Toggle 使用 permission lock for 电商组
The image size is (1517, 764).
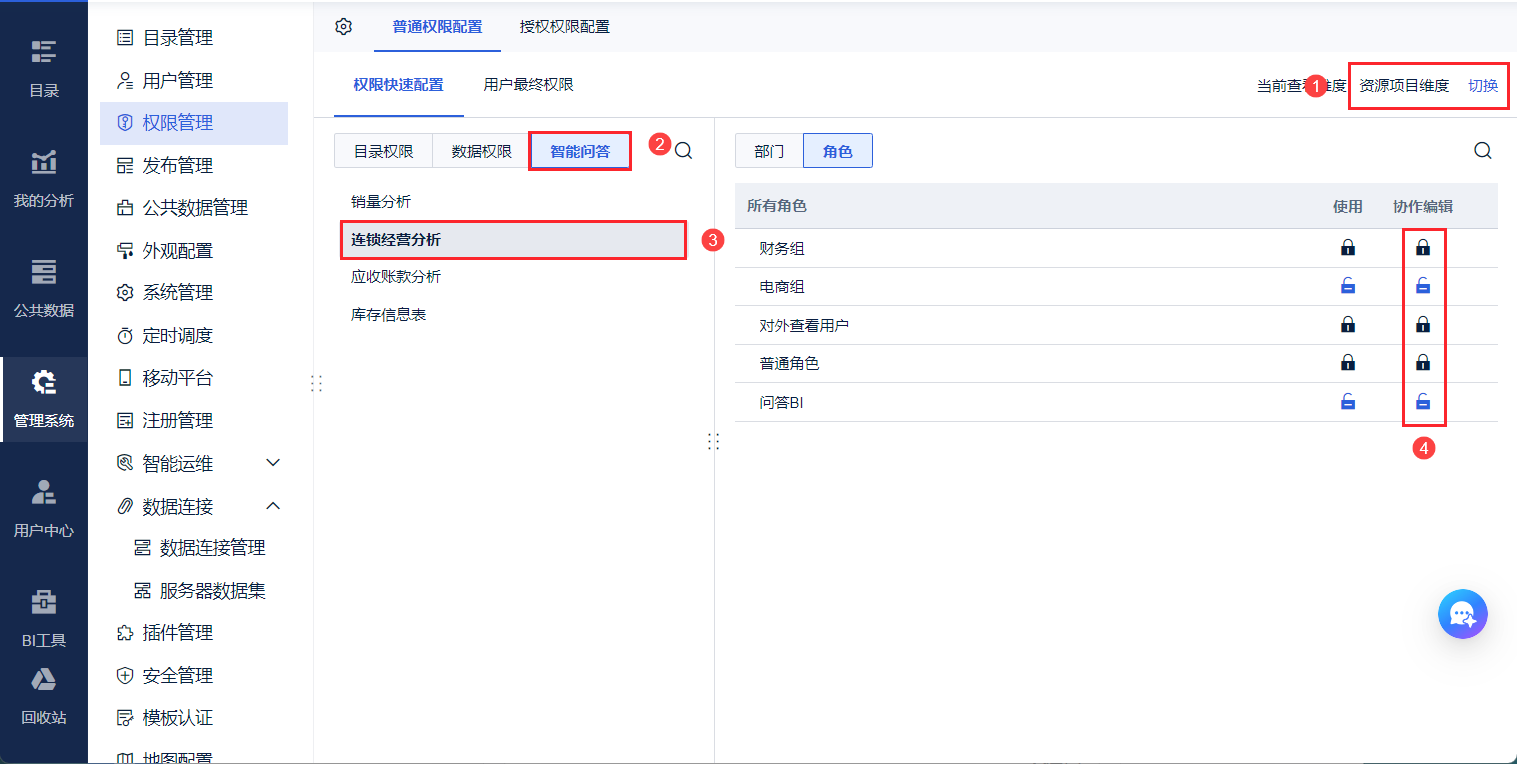click(x=1348, y=287)
